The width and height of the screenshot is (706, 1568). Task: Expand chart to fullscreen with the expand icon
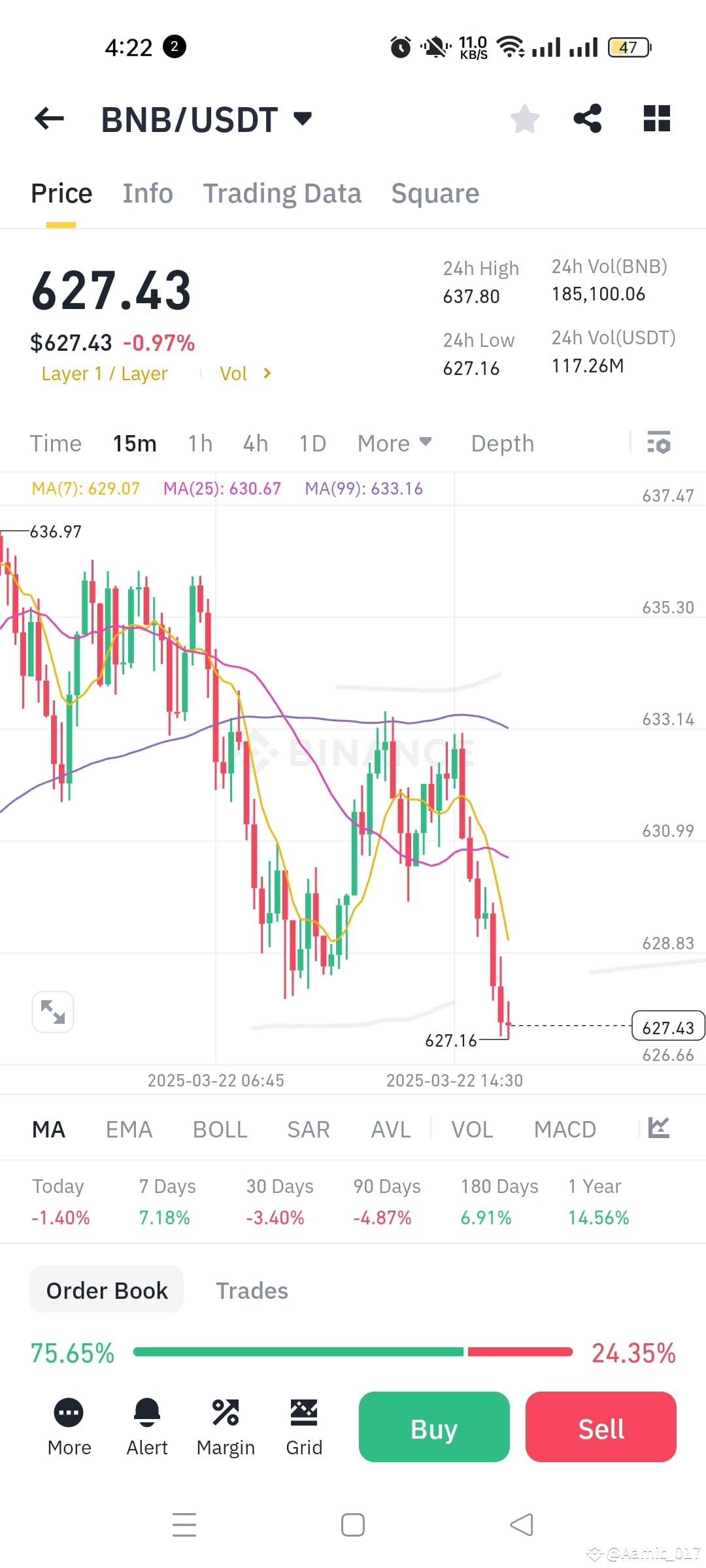click(53, 1011)
